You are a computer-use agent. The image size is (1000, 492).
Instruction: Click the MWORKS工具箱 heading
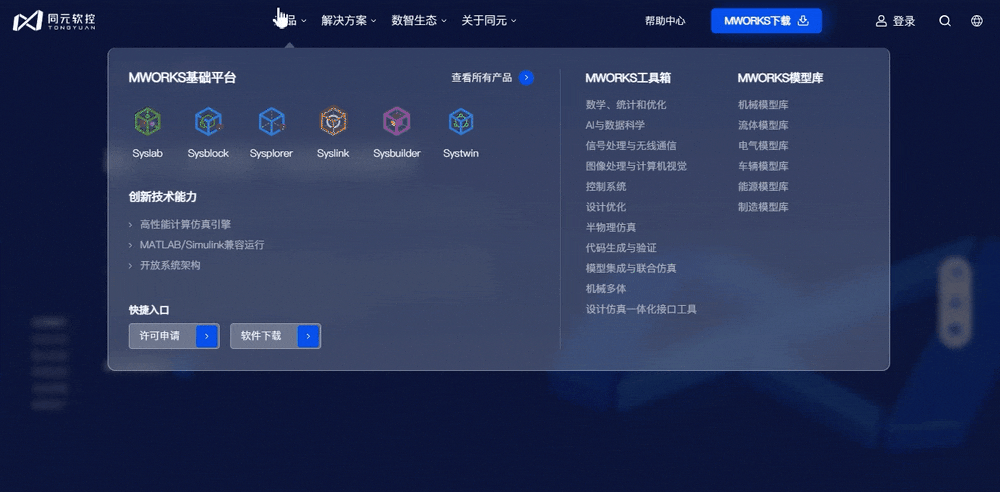tap(628, 78)
